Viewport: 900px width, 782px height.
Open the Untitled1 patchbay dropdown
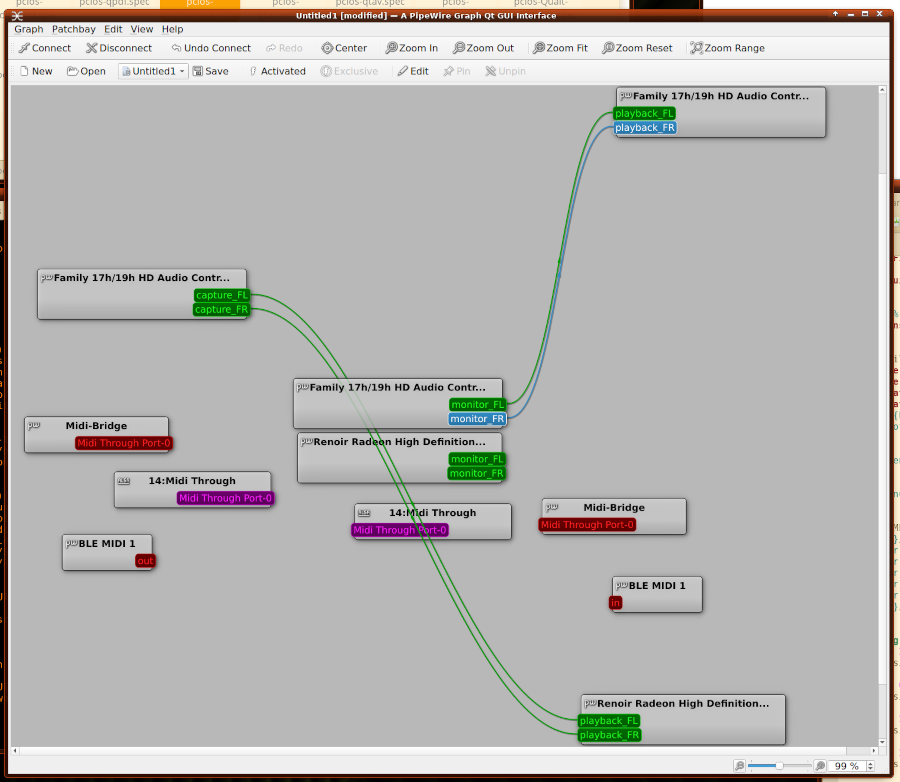[152, 71]
